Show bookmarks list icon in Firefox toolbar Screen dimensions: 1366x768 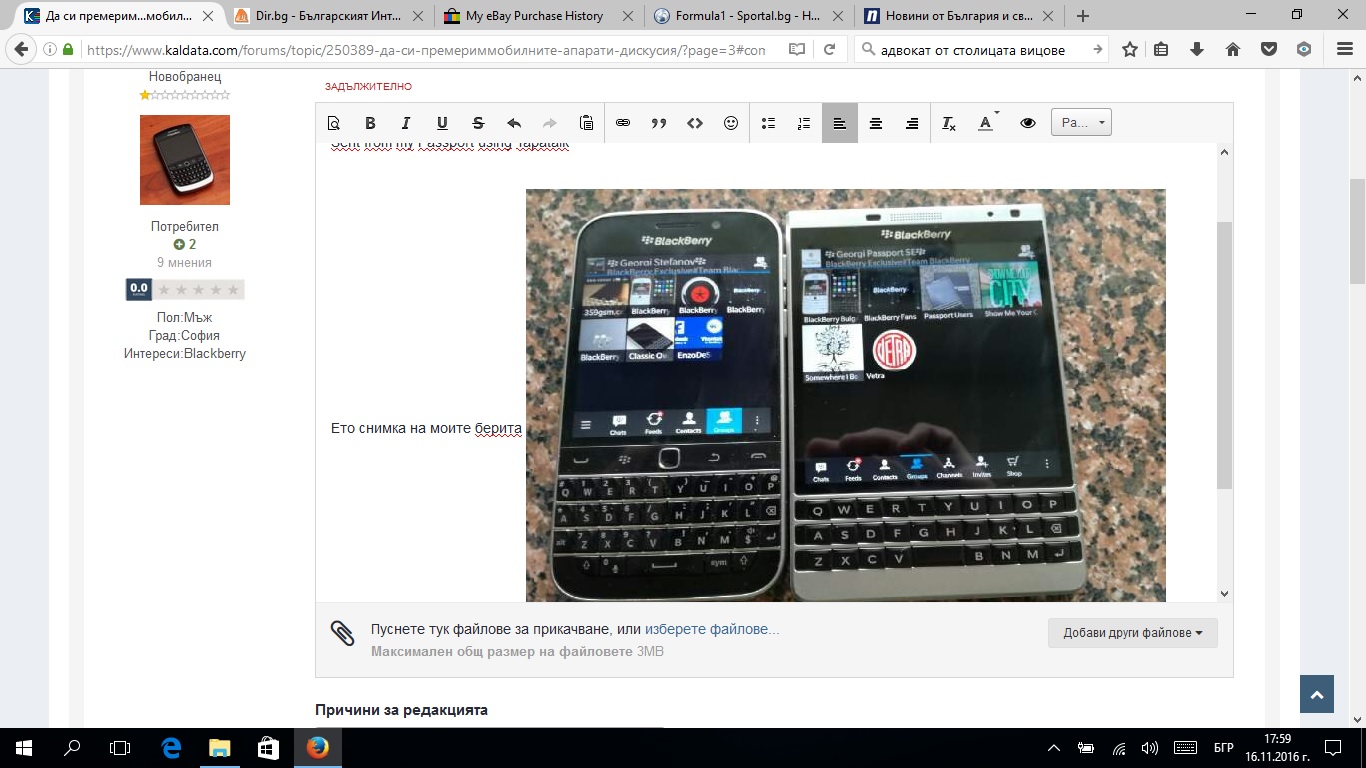[1162, 50]
